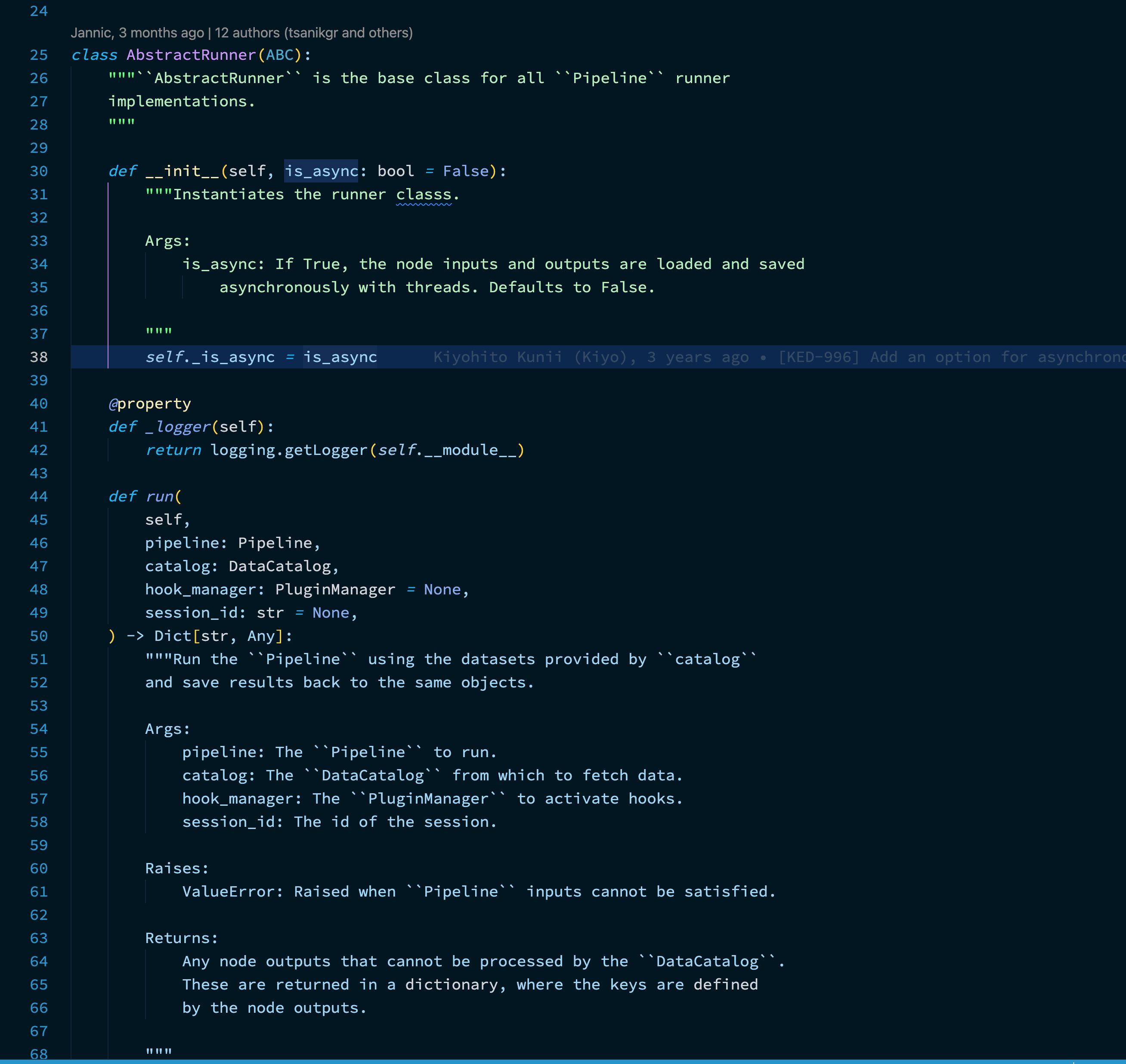Viewport: 1126px width, 1064px height.
Task: Click the horizontal scrollbar at the bottom
Action: coord(563,1061)
